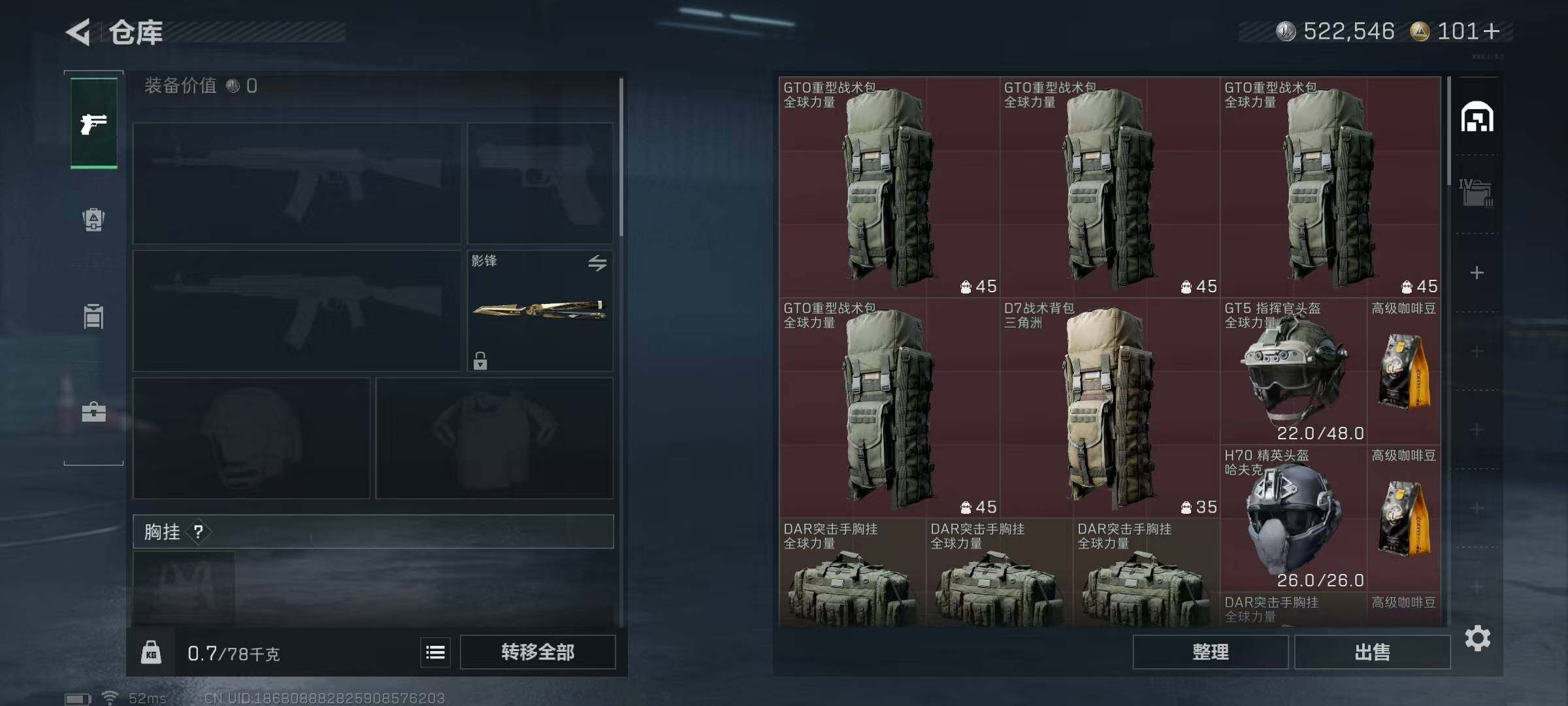This screenshot has width=1568, height=706.
Task: Select the weapons pistol tab in sidebar
Action: pos(94,123)
